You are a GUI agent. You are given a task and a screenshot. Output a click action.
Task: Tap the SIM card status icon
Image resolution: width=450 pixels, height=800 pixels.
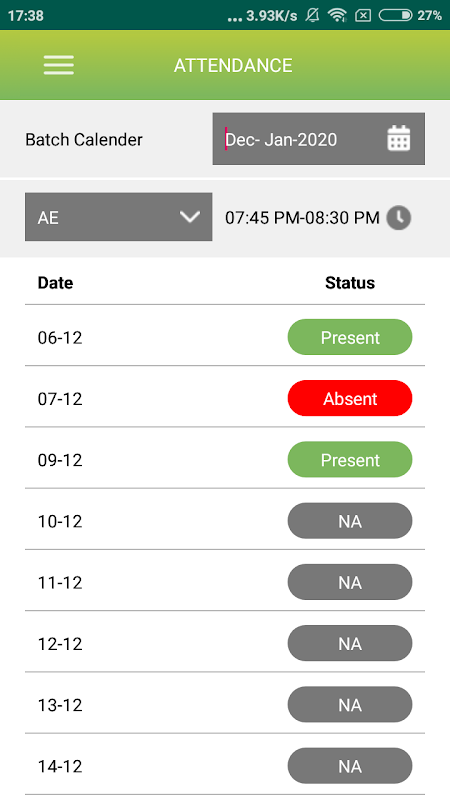tap(363, 16)
